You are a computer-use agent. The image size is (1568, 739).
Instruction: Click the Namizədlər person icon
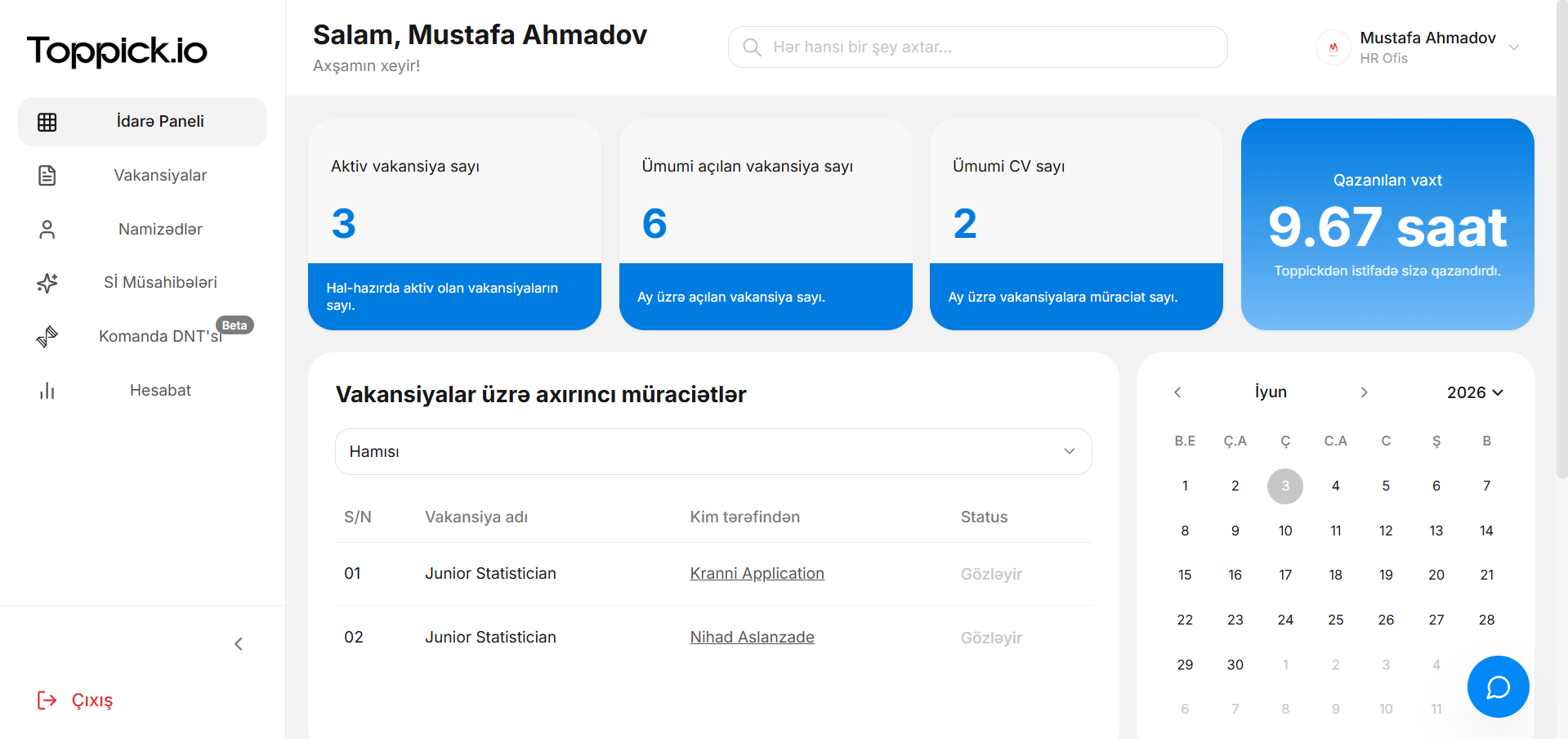pos(47,229)
